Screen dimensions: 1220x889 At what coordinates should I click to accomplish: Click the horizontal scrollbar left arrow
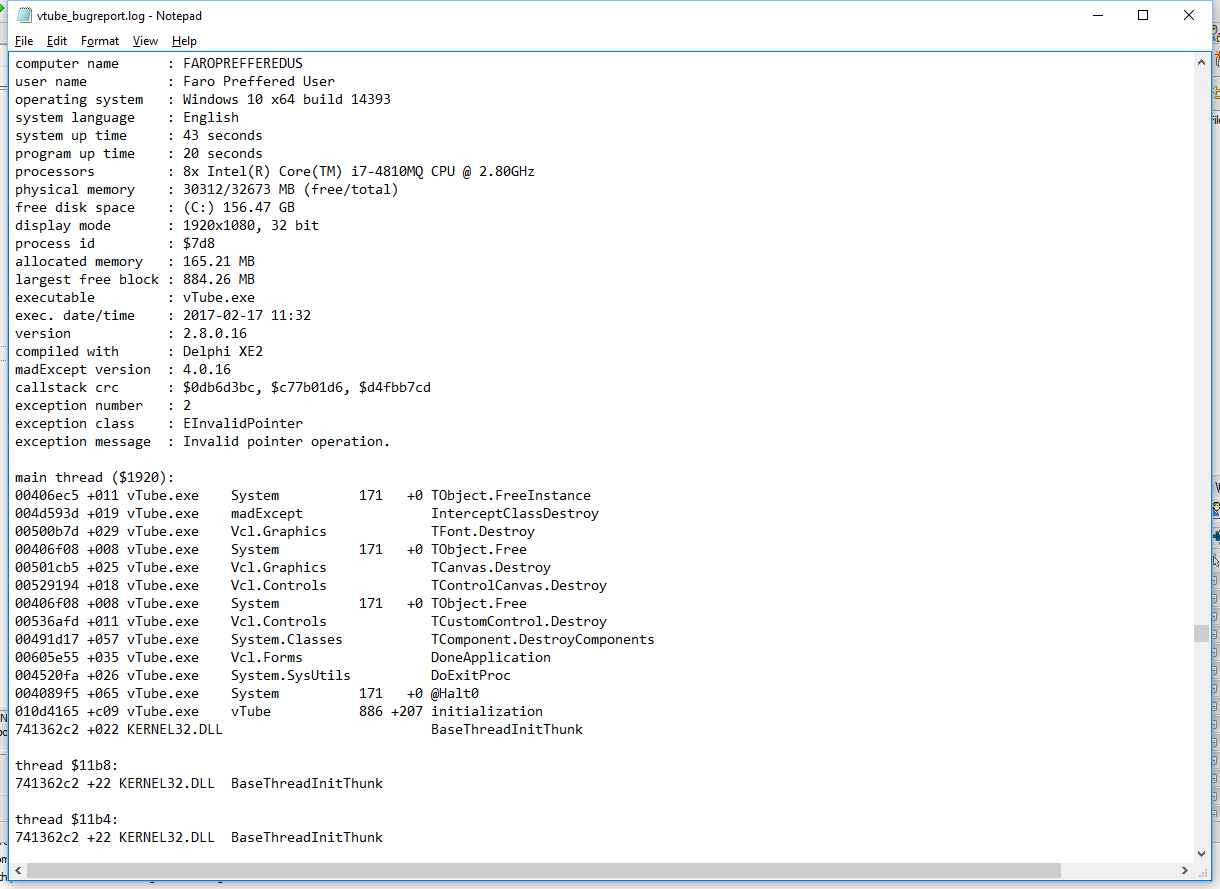[x=18, y=870]
